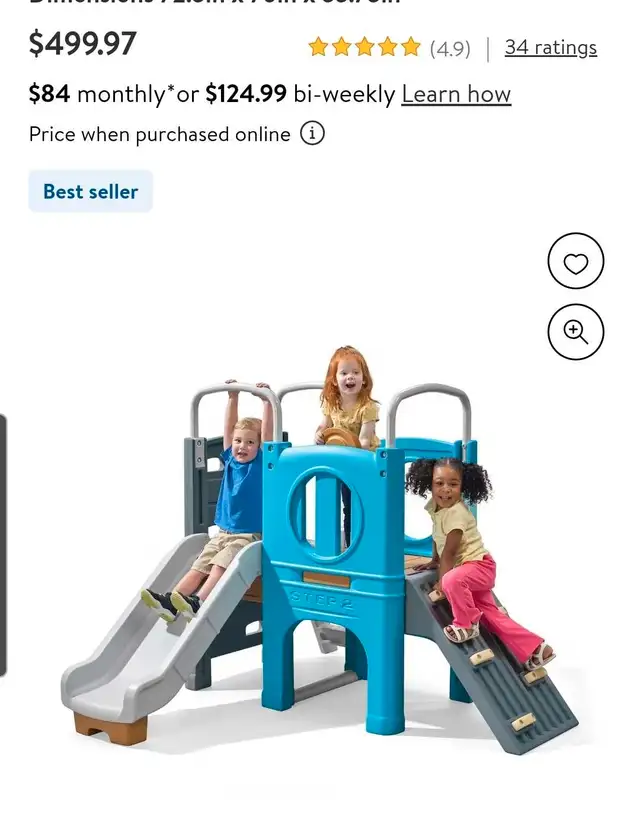
Task: Click the fifth gold rating star
Action: coord(411,47)
